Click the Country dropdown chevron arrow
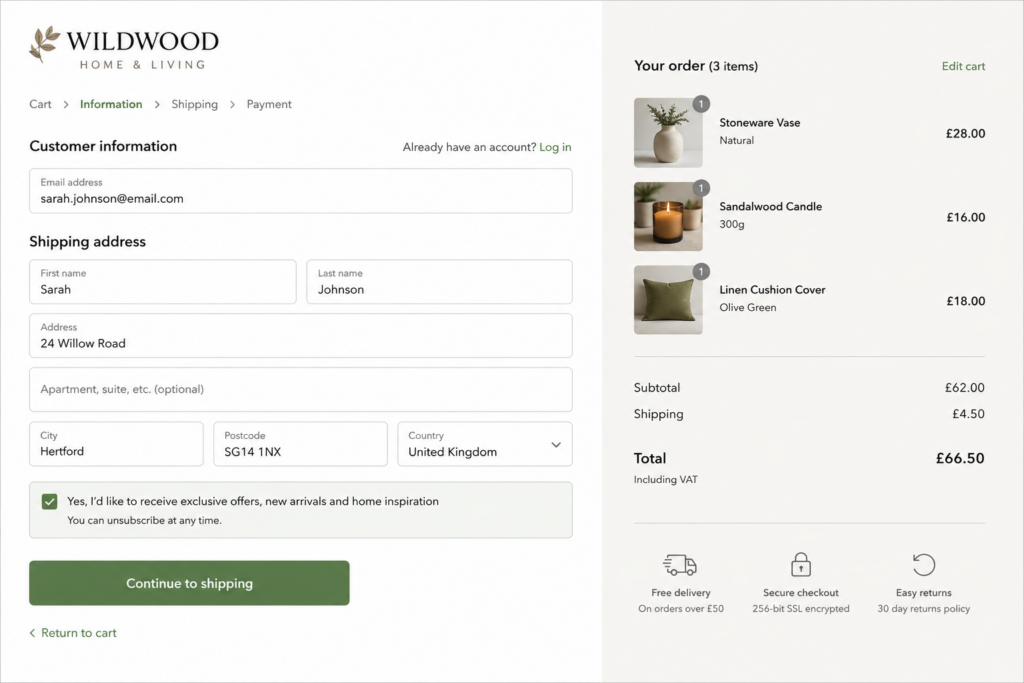The image size is (1024, 683). (x=556, y=445)
